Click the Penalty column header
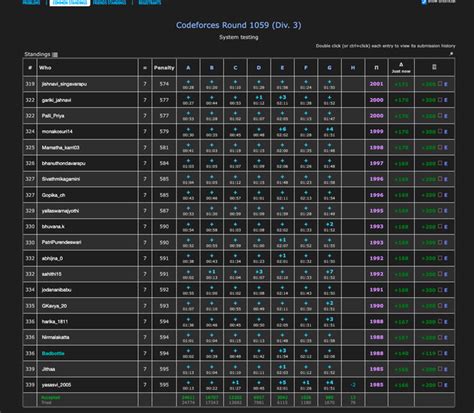 coord(164,68)
